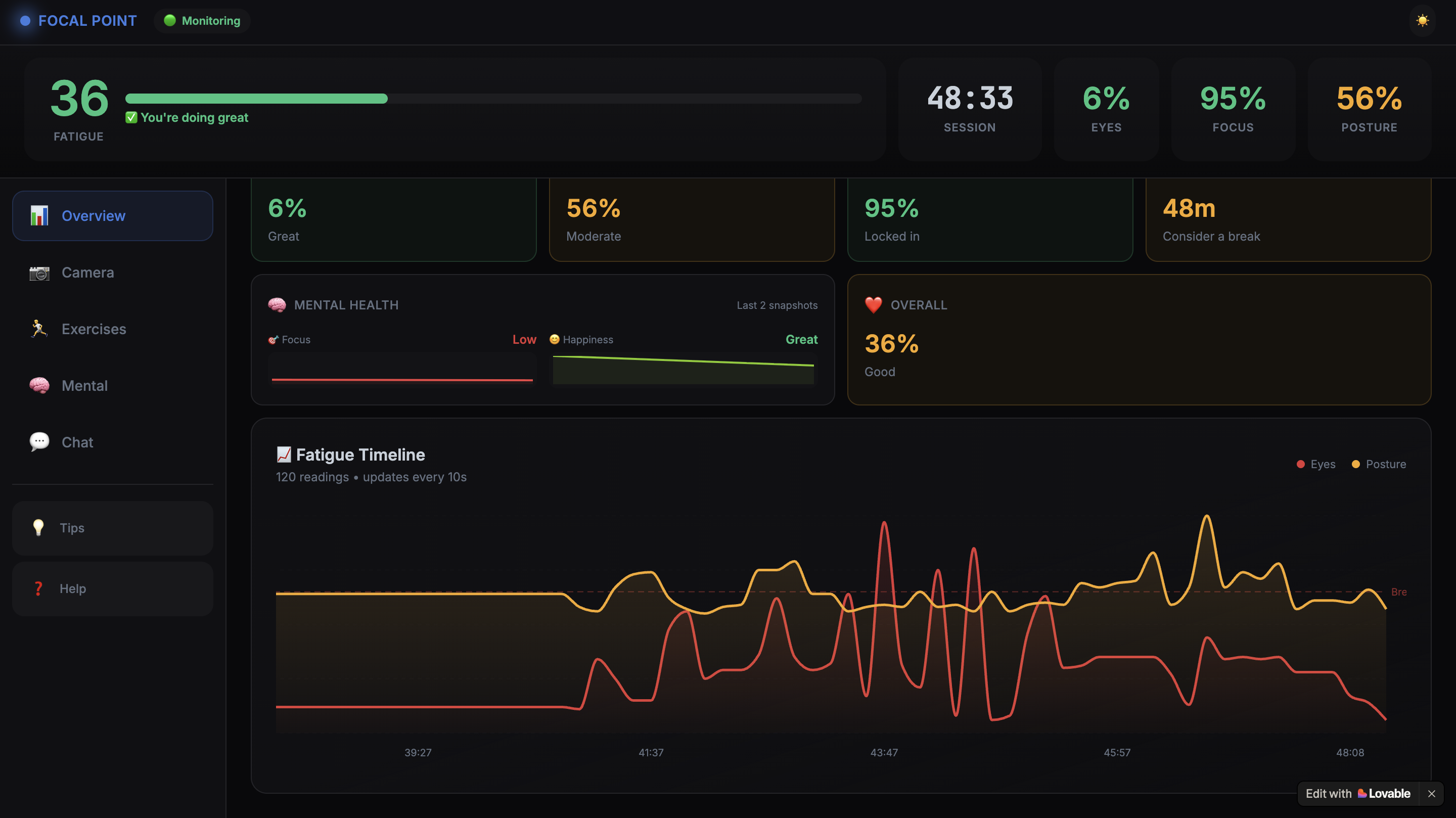Click the Happiness sparkline chart

pos(683,369)
